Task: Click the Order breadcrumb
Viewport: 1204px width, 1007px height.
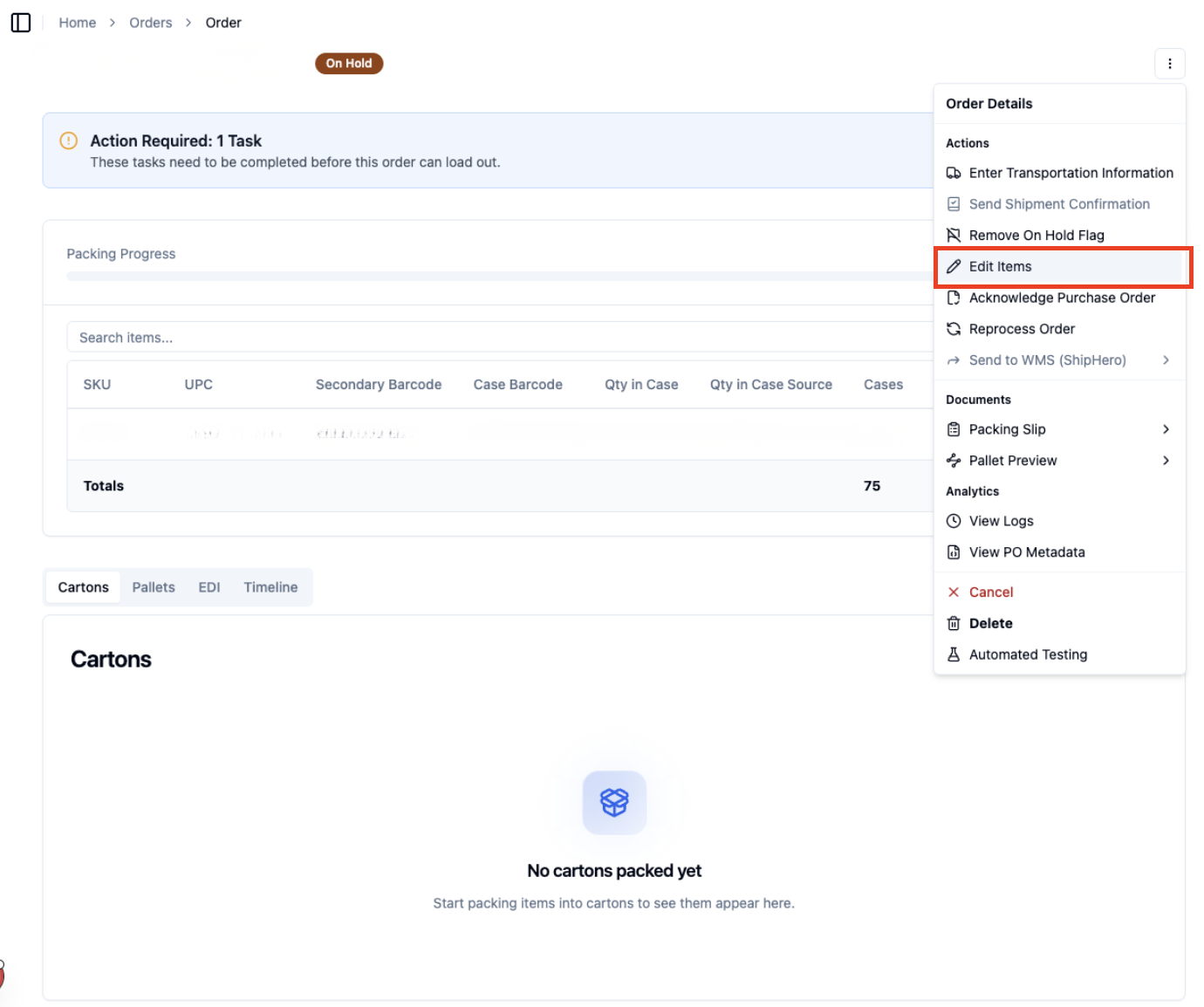Action: 223,23
